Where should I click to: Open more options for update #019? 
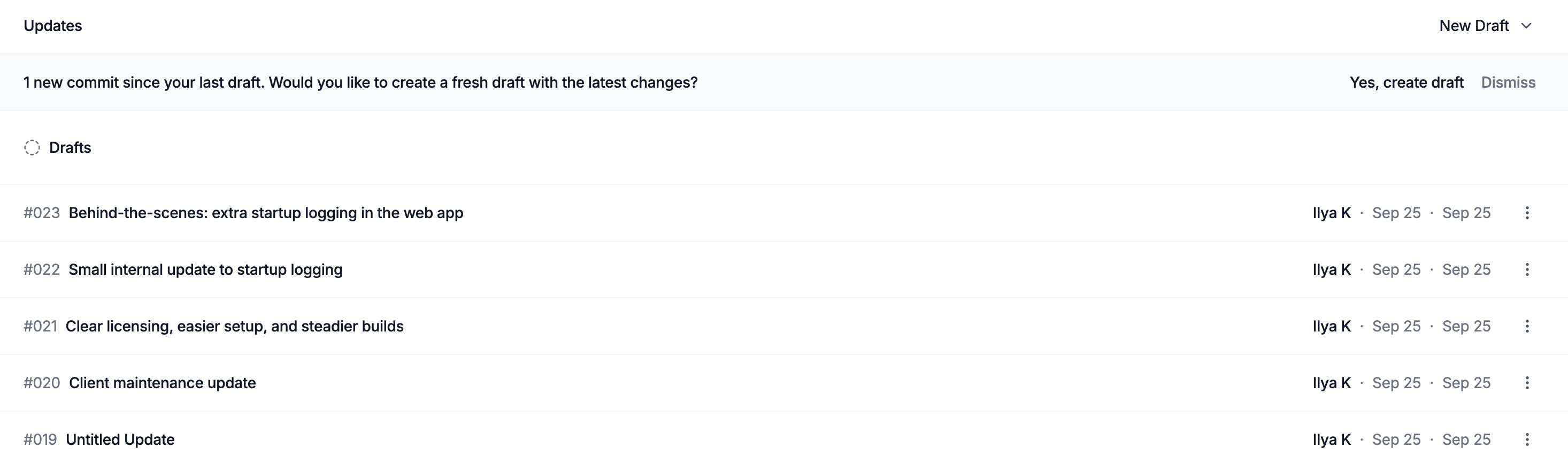coord(1527,439)
